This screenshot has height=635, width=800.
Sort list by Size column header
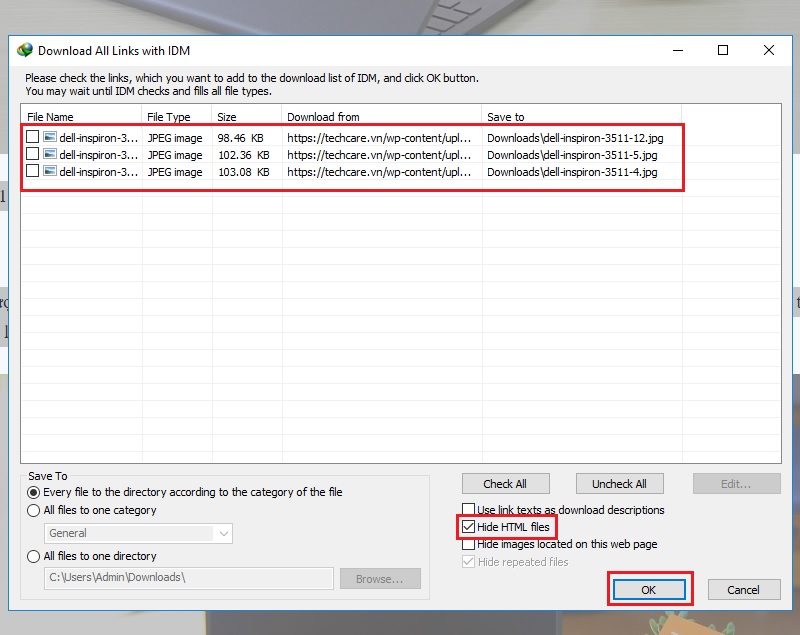pyautogui.click(x=245, y=117)
